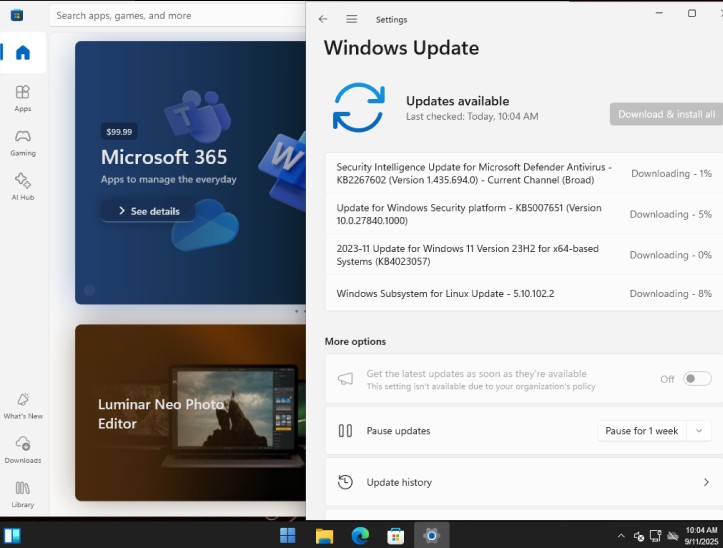
Task: Open Microsoft Store Home tab
Action: [x=23, y=53]
